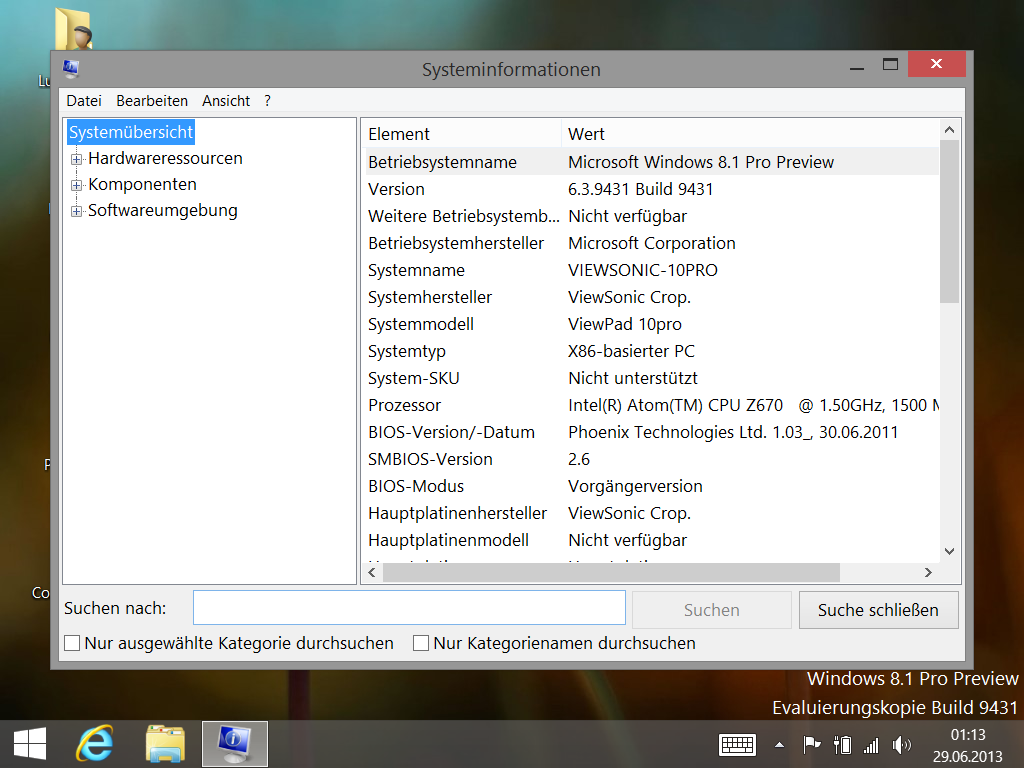Click horizontal scrollbar right arrow
Image resolution: width=1024 pixels, height=768 pixels.
(x=928, y=573)
